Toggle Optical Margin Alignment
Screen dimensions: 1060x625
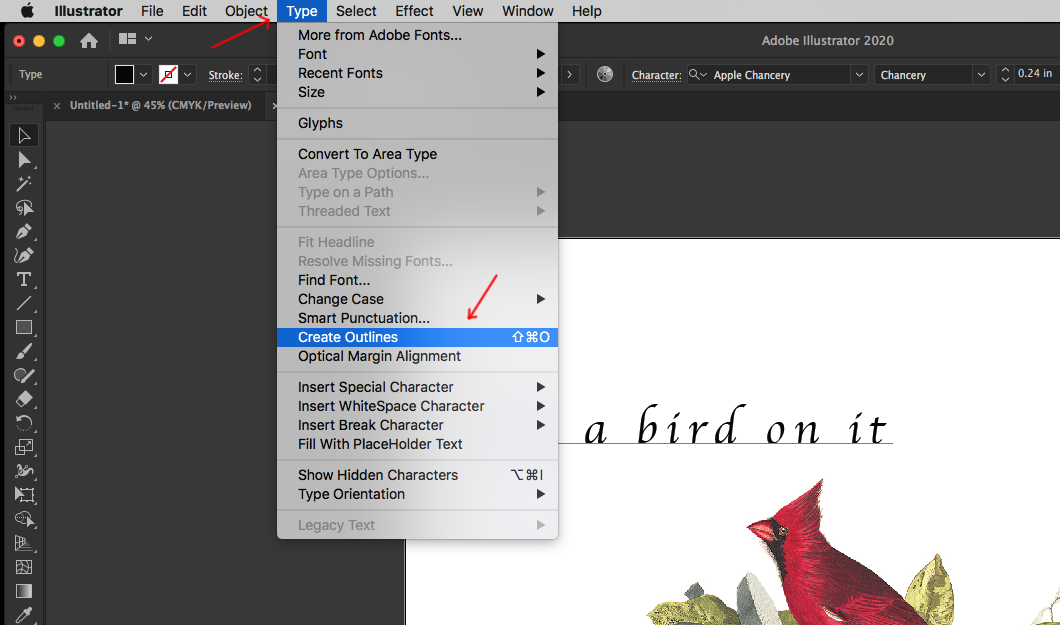click(379, 356)
